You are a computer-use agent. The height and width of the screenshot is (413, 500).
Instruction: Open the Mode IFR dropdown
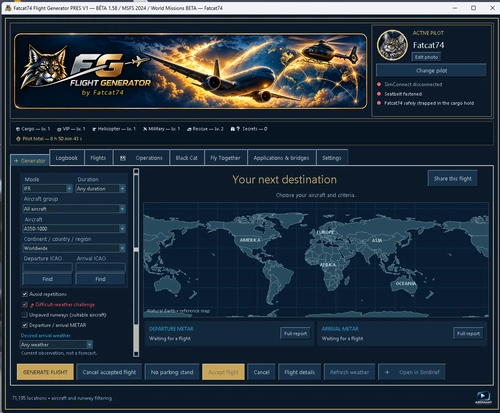(47, 189)
